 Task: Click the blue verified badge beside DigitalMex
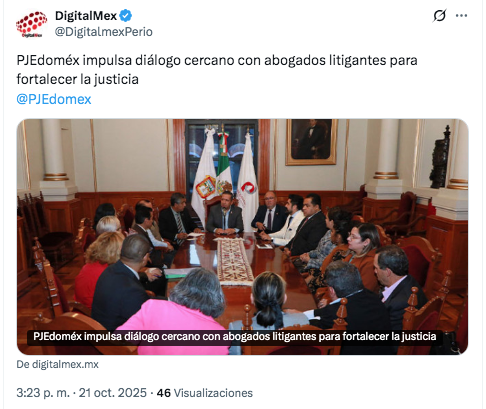click(126, 16)
